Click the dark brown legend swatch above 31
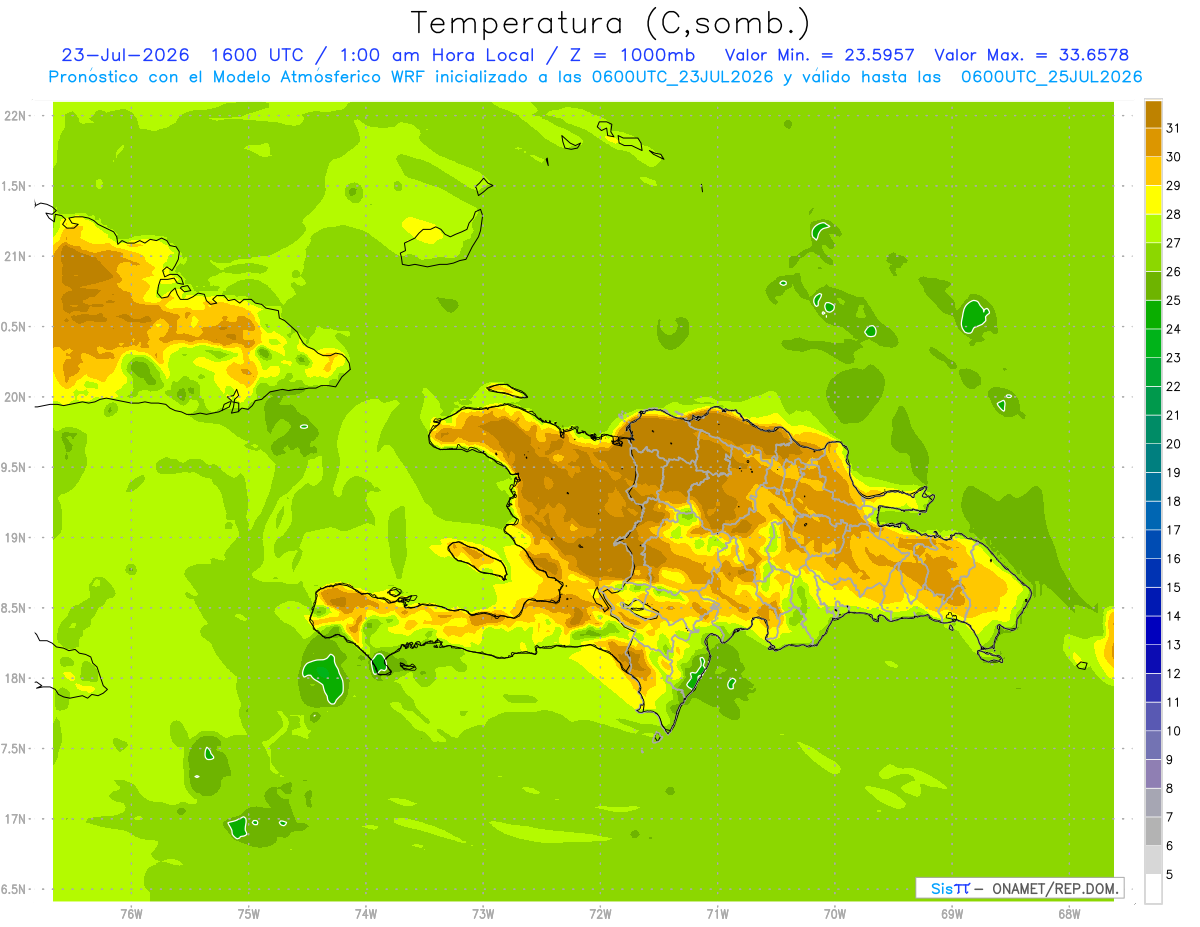This screenshot has height=927, width=1200. tap(1153, 113)
